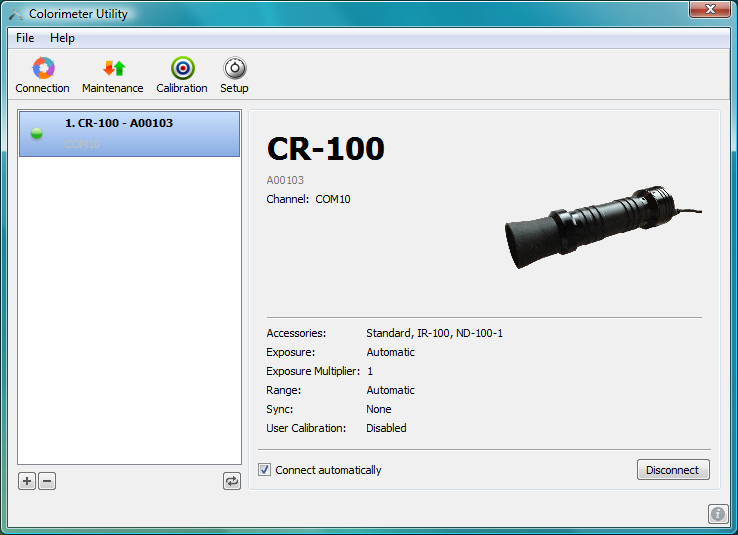
Task: Click the Accessories: label
Action: click(x=296, y=333)
